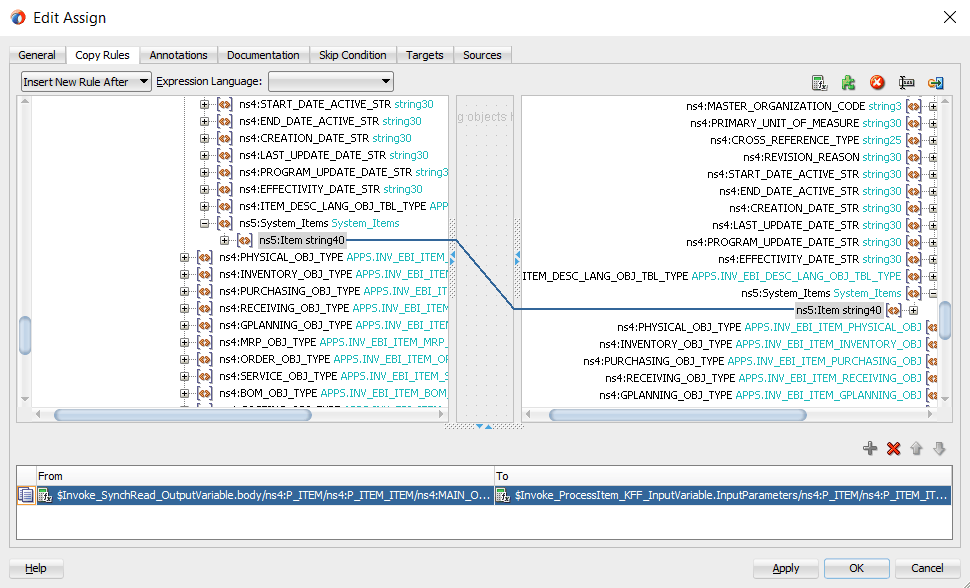This screenshot has height=588, width=970.
Task: Open the Documentation tab
Action: [x=263, y=55]
